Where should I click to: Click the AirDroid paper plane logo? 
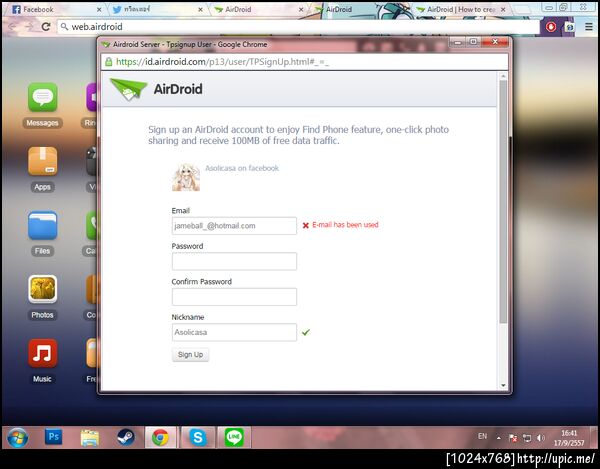coord(128,89)
